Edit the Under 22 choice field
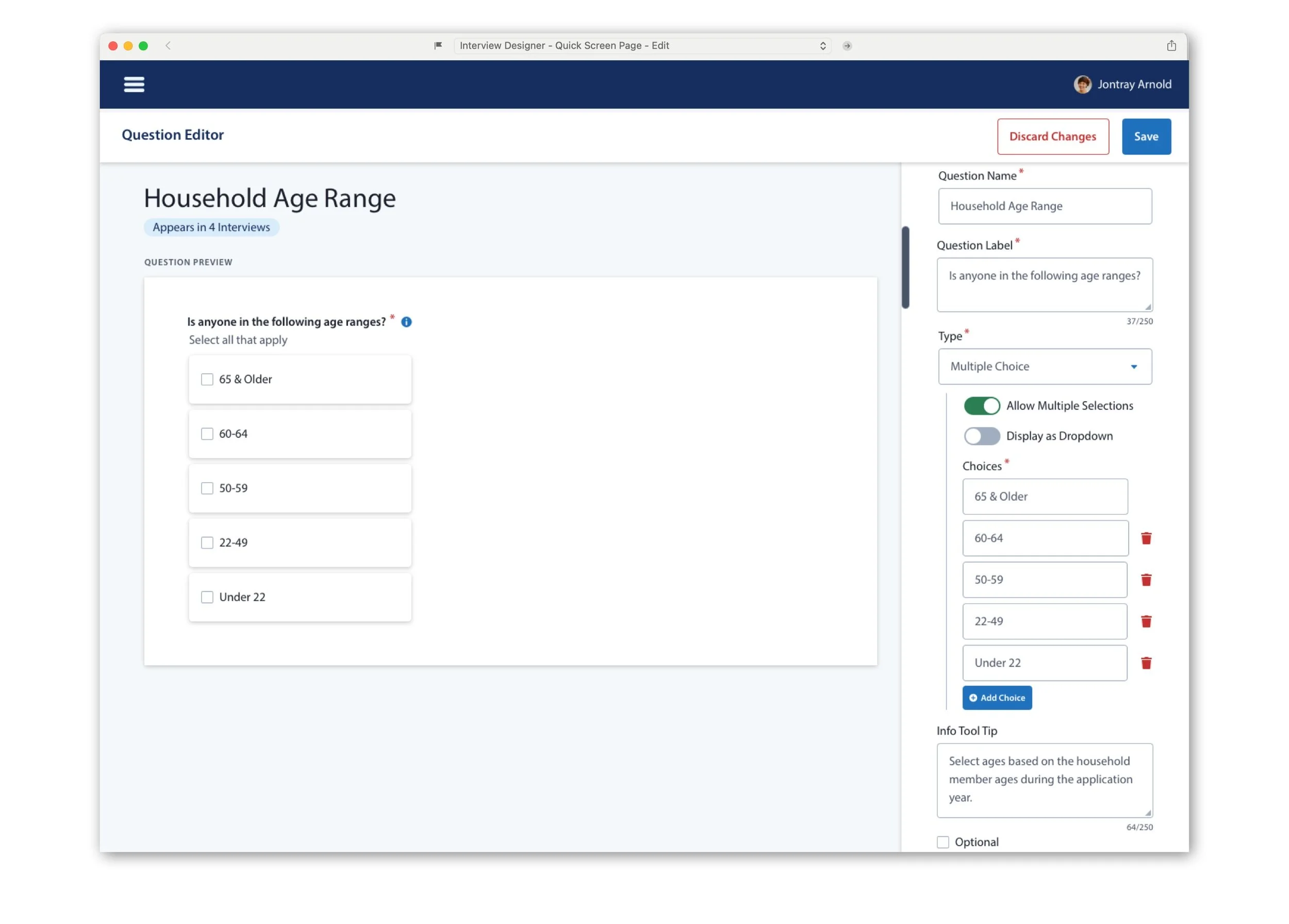Image resolution: width=1289 pixels, height=924 pixels. pyautogui.click(x=1044, y=662)
